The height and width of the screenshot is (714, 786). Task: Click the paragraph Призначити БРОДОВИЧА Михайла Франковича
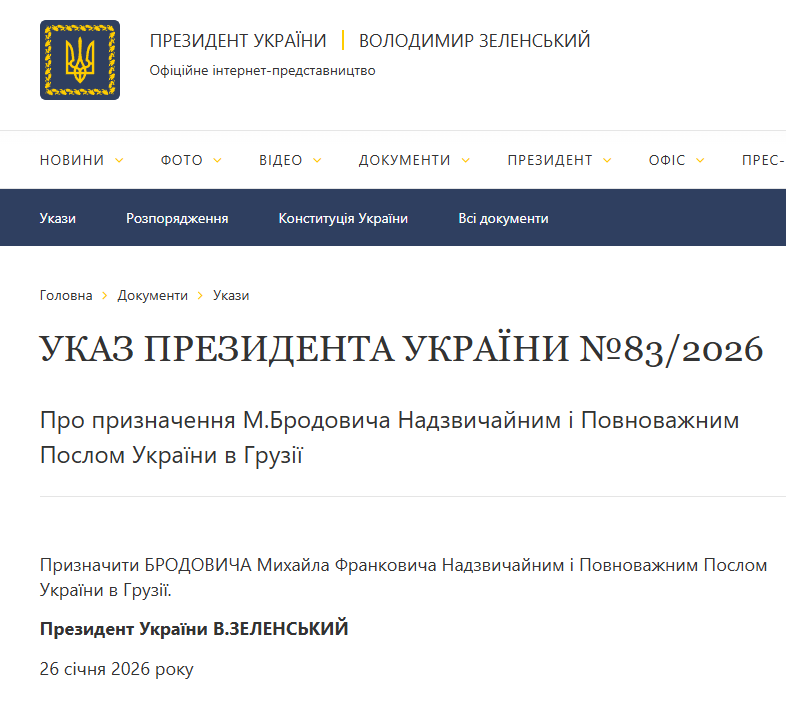pos(404,578)
